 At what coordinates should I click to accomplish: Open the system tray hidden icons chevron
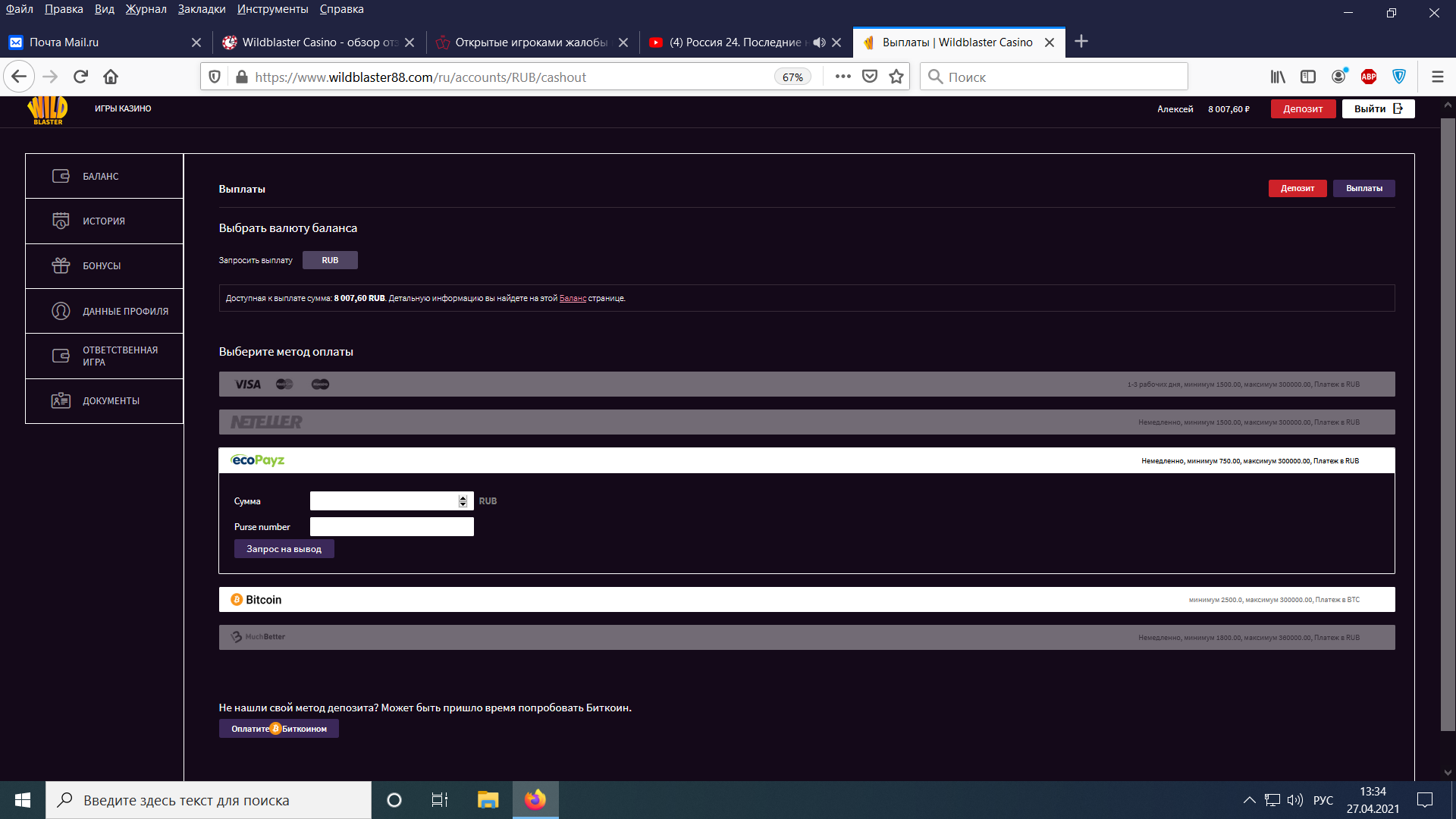click(x=1249, y=800)
